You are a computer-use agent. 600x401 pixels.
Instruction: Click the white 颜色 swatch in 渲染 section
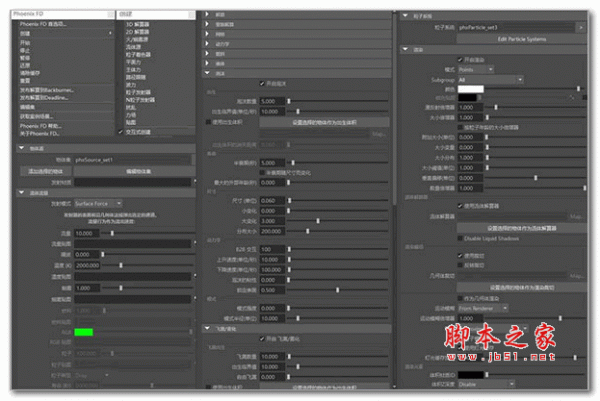tap(471, 89)
